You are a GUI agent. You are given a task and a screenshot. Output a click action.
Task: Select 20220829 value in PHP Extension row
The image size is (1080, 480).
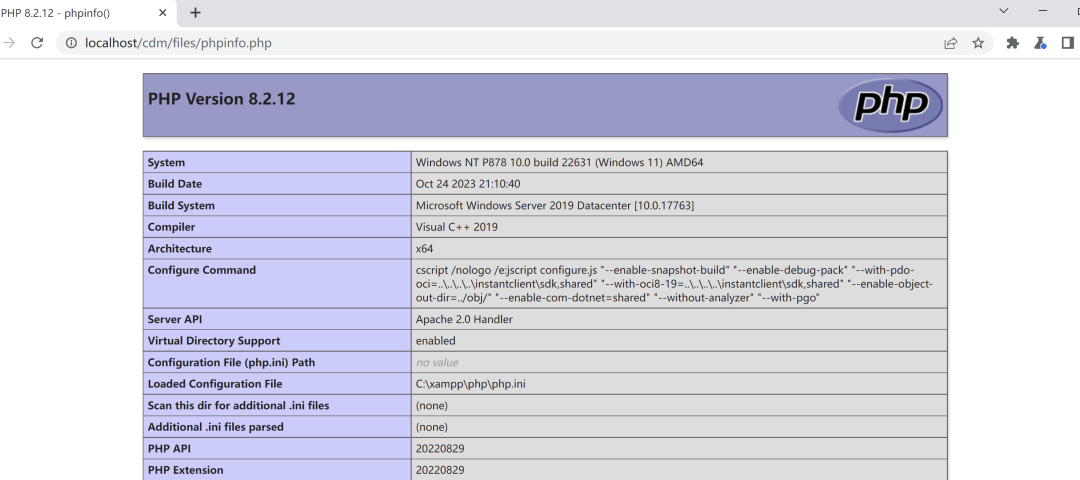[440, 470]
